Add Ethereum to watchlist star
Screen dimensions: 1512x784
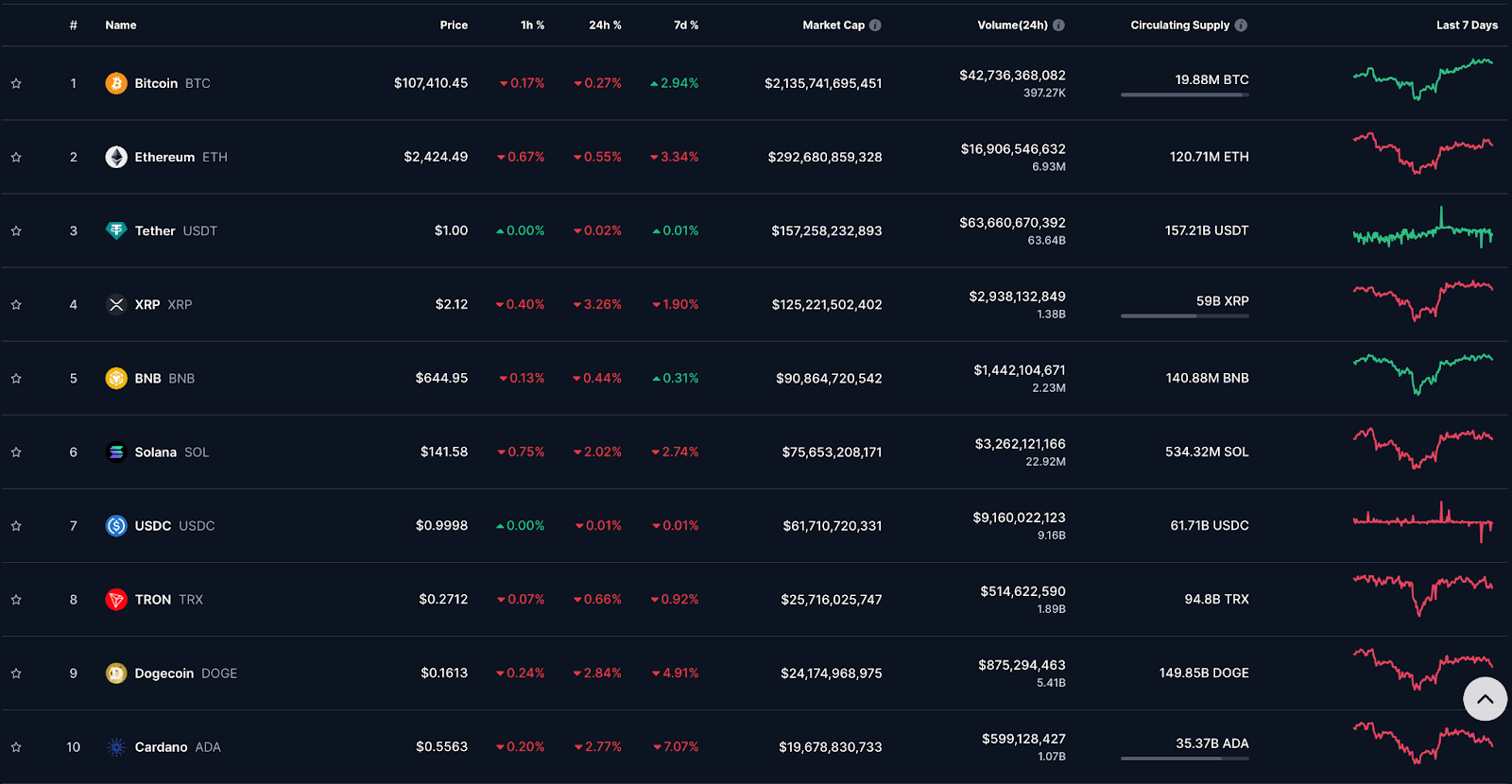click(16, 157)
